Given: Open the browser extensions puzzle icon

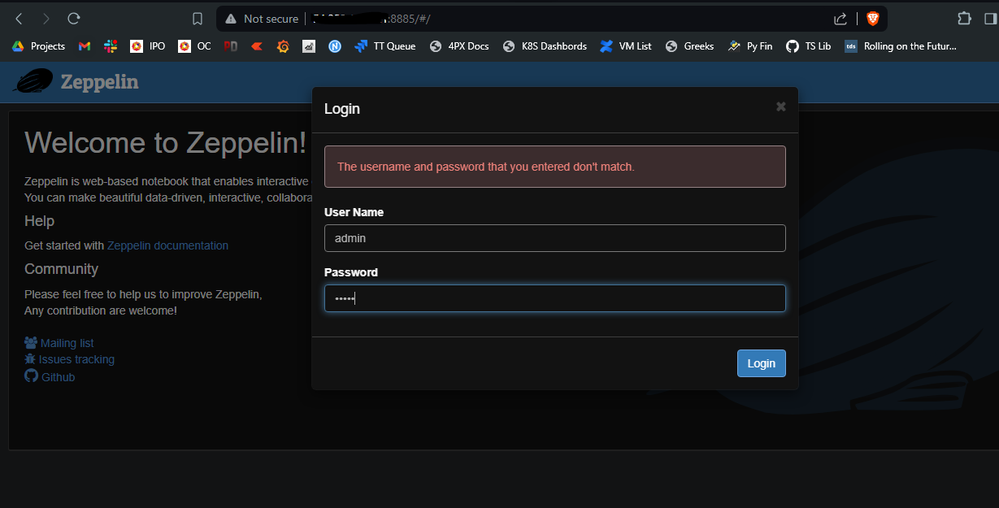Looking at the screenshot, I should (965, 18).
